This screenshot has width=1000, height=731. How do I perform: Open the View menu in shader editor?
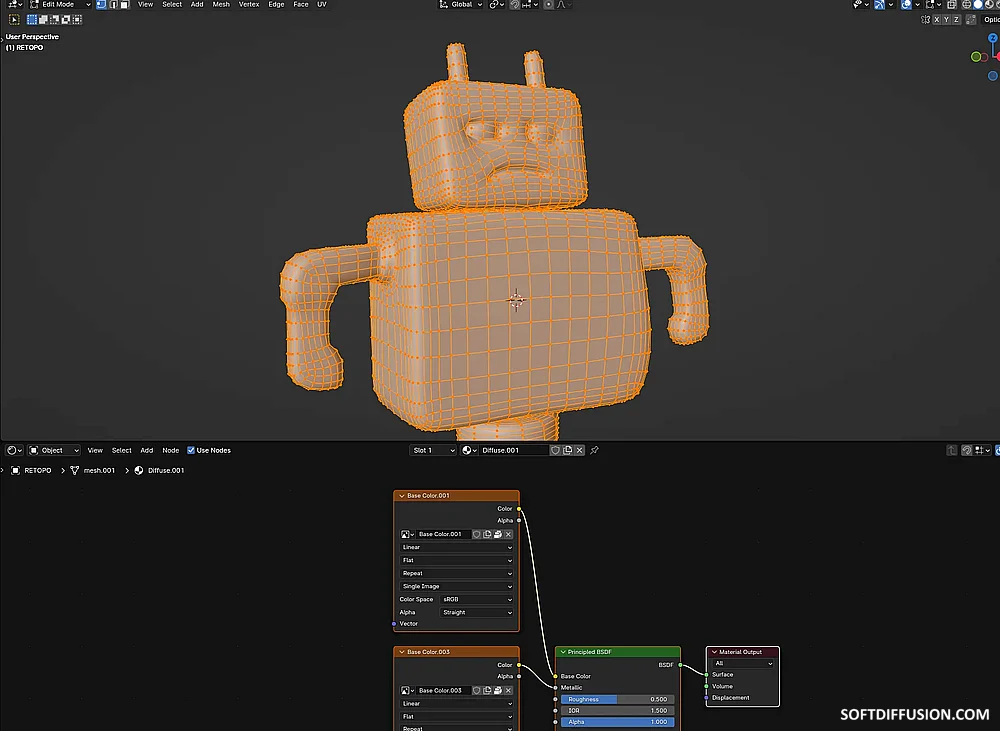[95, 450]
